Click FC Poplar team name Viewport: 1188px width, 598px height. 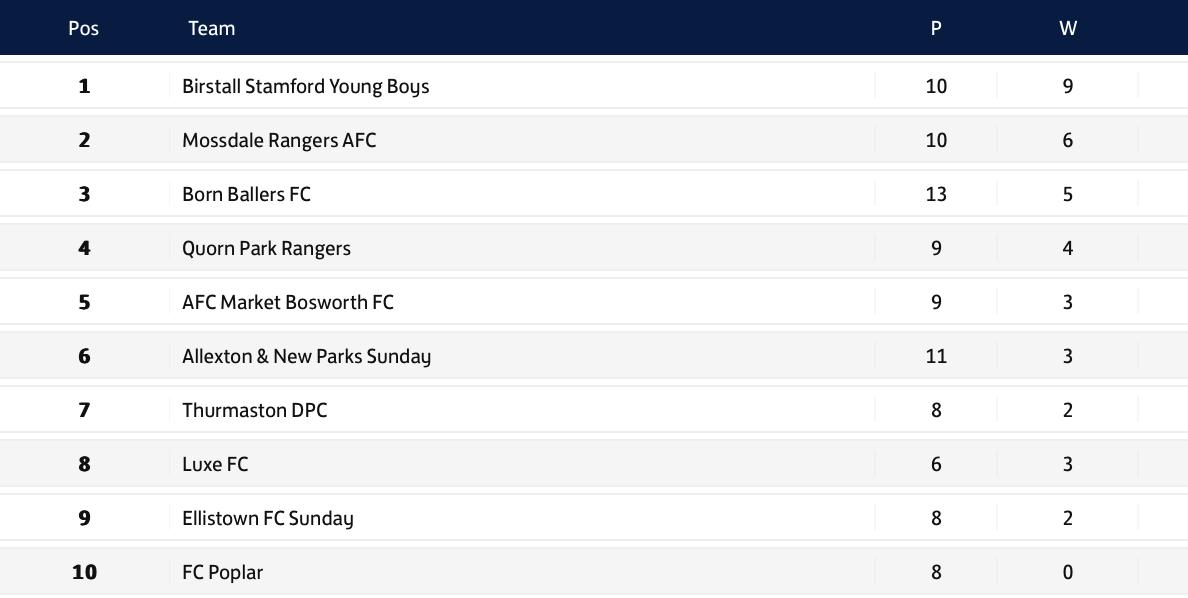pos(222,572)
